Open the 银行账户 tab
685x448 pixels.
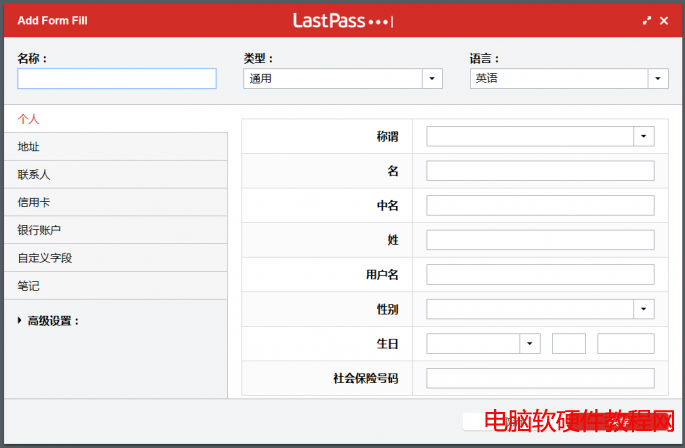[116, 230]
